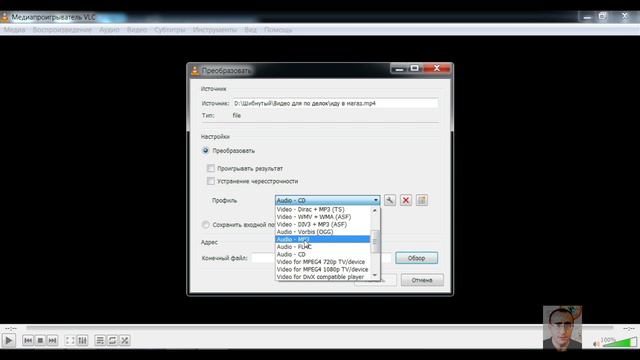Click VLC cone icon in main title bar
This screenshot has height=360, width=640.
(x=4, y=17)
